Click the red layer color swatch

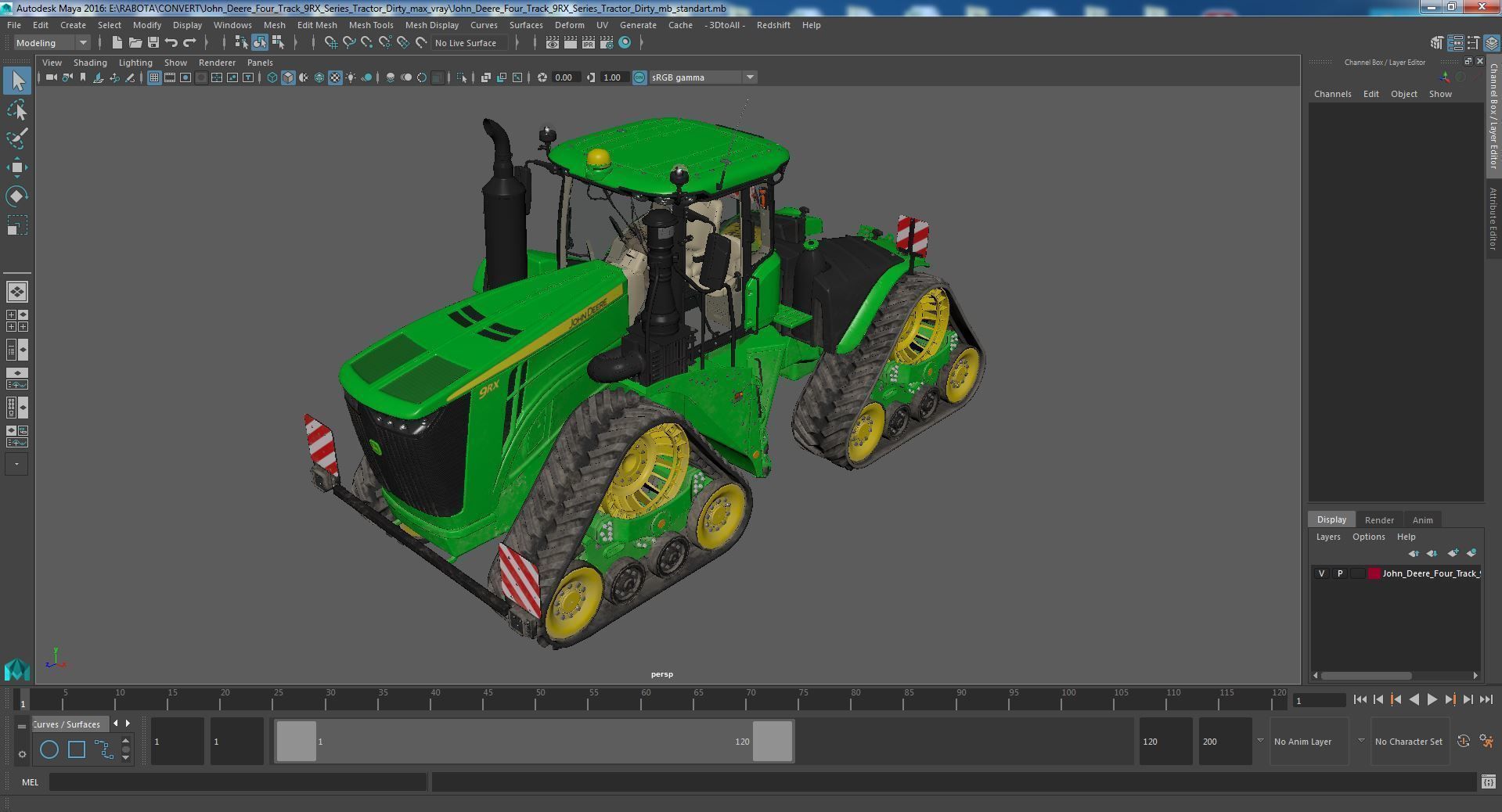point(1374,573)
